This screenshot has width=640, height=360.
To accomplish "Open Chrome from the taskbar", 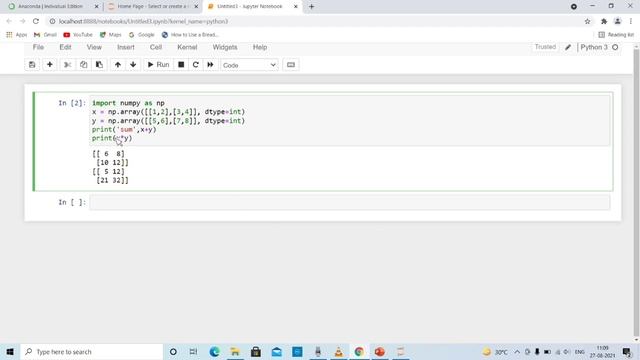I will pos(359,351).
